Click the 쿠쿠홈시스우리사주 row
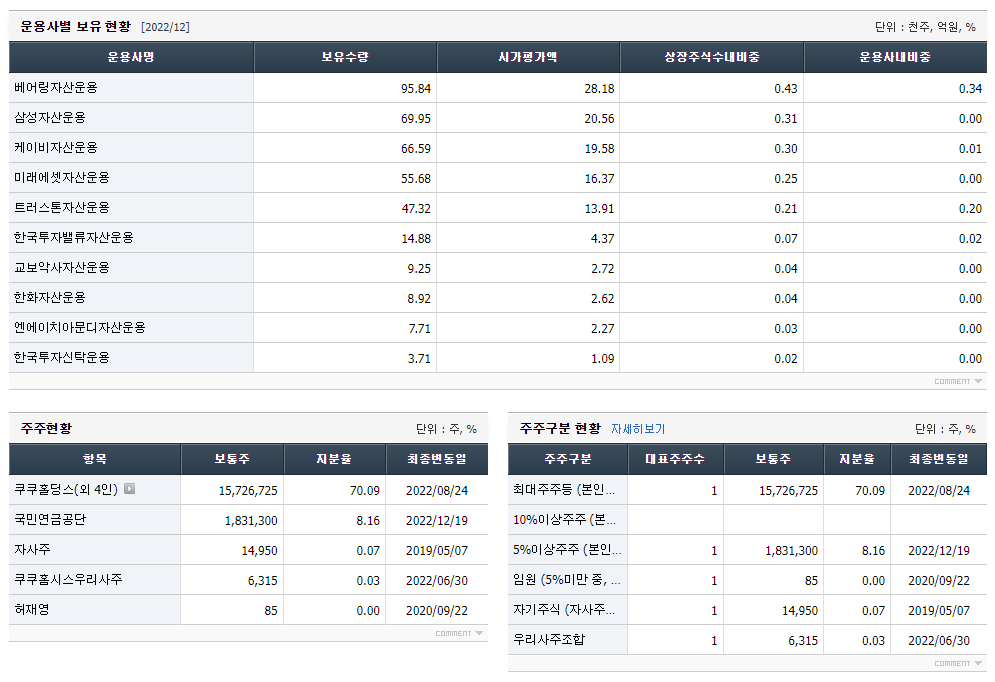The image size is (995, 682). (248, 579)
